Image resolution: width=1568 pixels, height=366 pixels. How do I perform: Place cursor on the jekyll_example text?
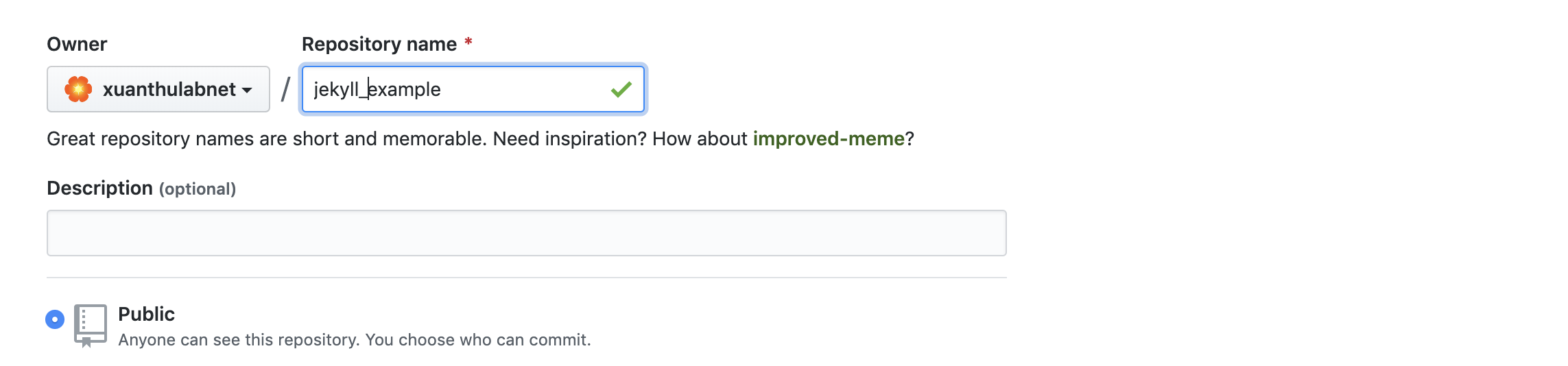(x=377, y=90)
